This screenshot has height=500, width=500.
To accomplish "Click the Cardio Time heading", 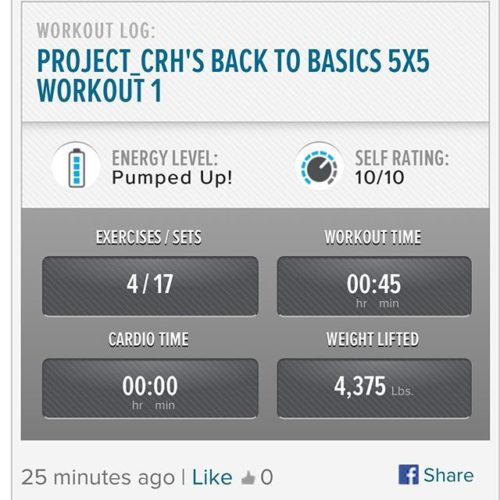I will [x=149, y=339].
